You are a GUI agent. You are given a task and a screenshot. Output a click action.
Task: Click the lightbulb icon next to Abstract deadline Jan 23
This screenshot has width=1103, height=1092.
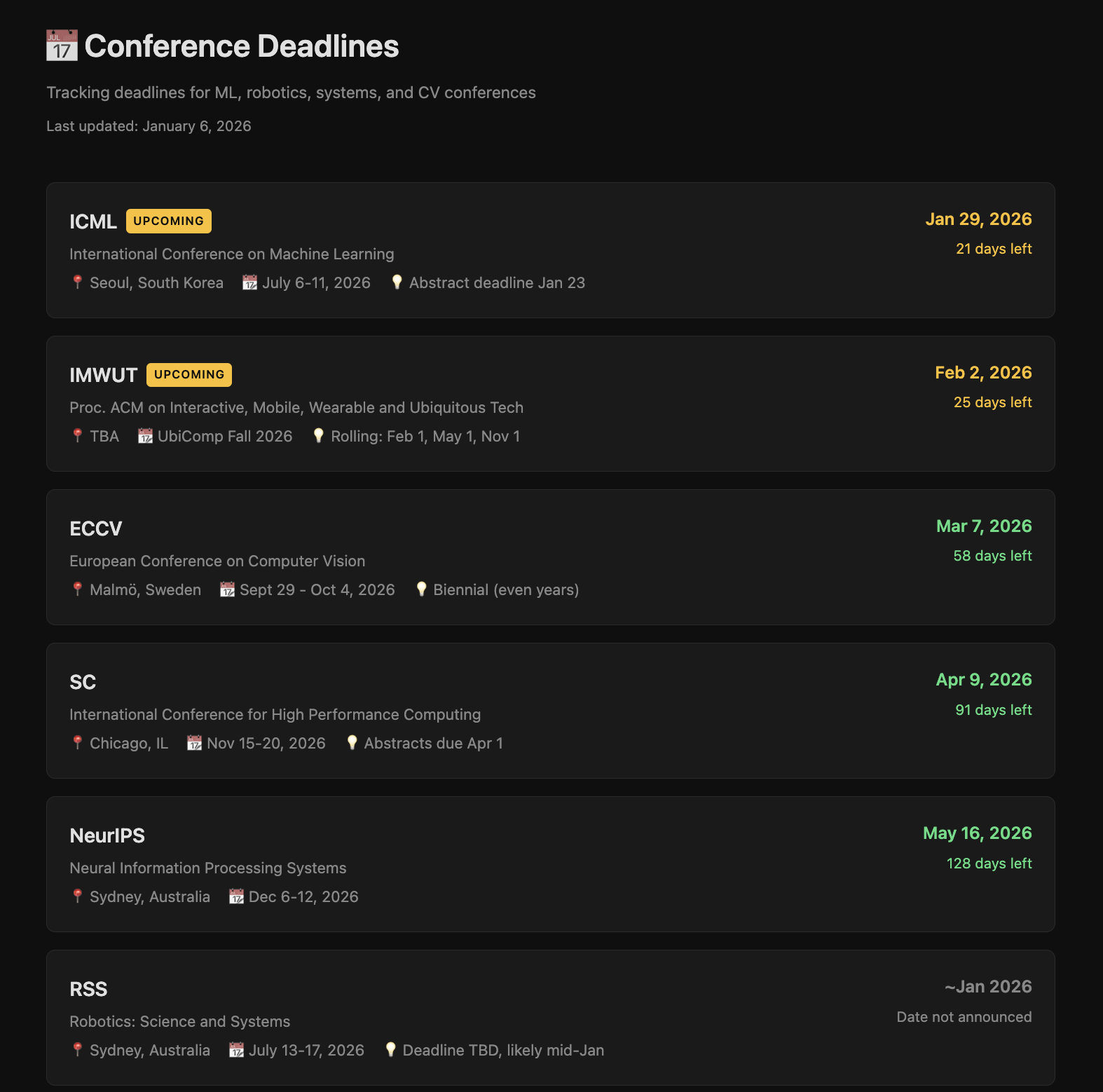(x=398, y=282)
